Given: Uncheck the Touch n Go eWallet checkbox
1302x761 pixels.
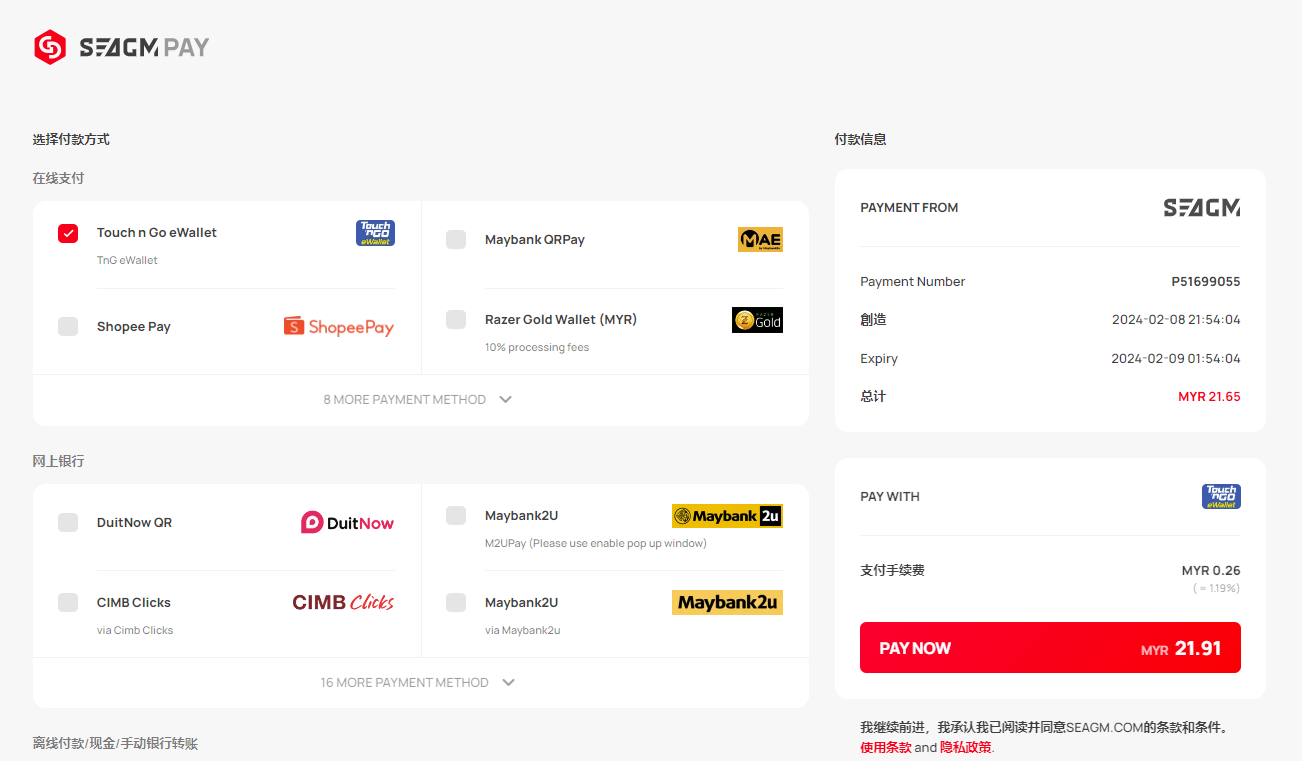Looking at the screenshot, I should [x=68, y=233].
